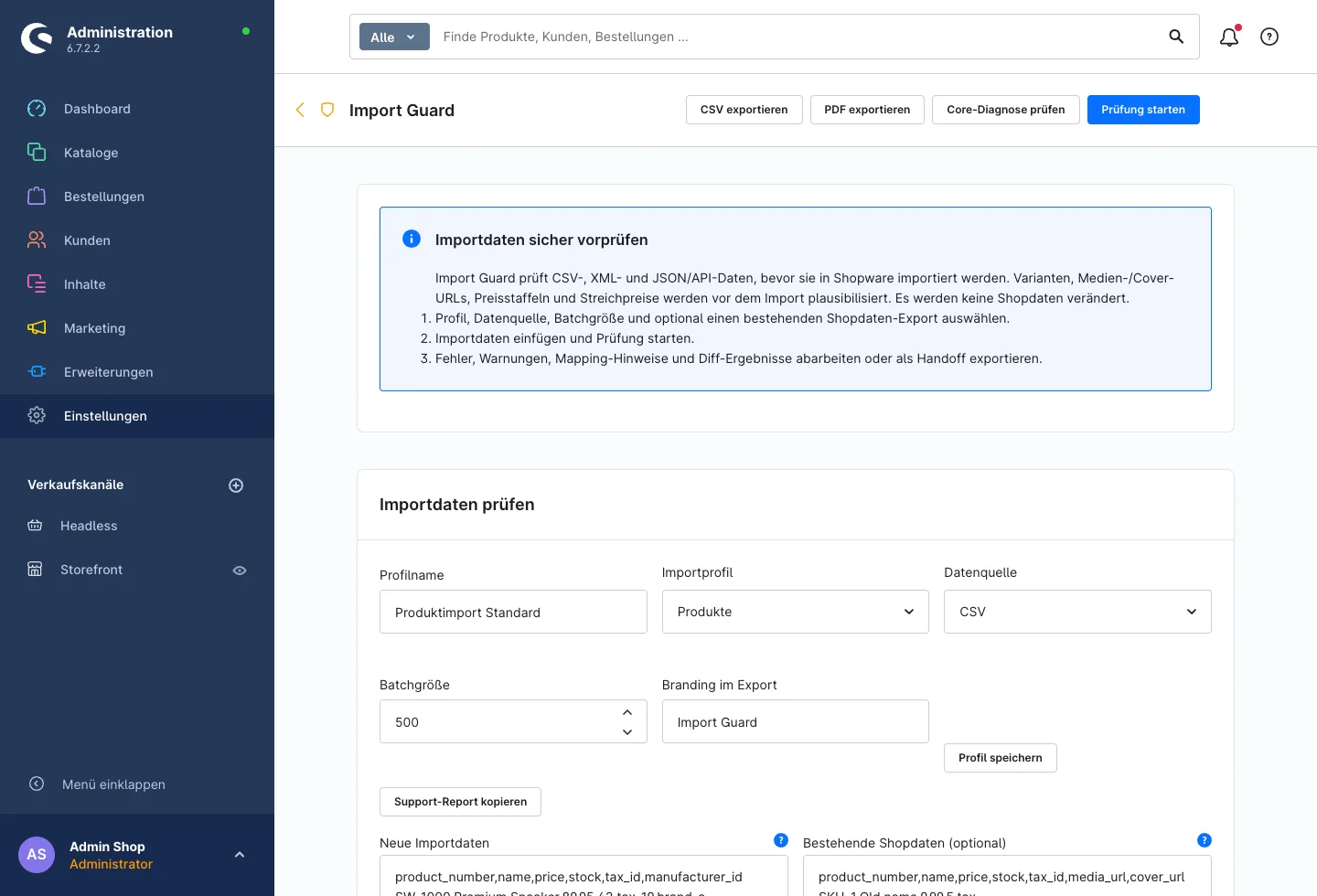Click the Storefront shop icon
Viewport: 1317px width, 896px height.
tap(35, 569)
